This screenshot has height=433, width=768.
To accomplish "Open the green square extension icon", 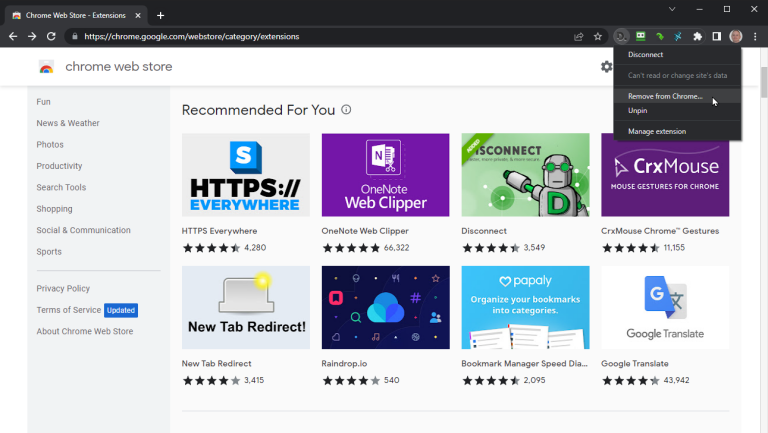I will [640, 36].
